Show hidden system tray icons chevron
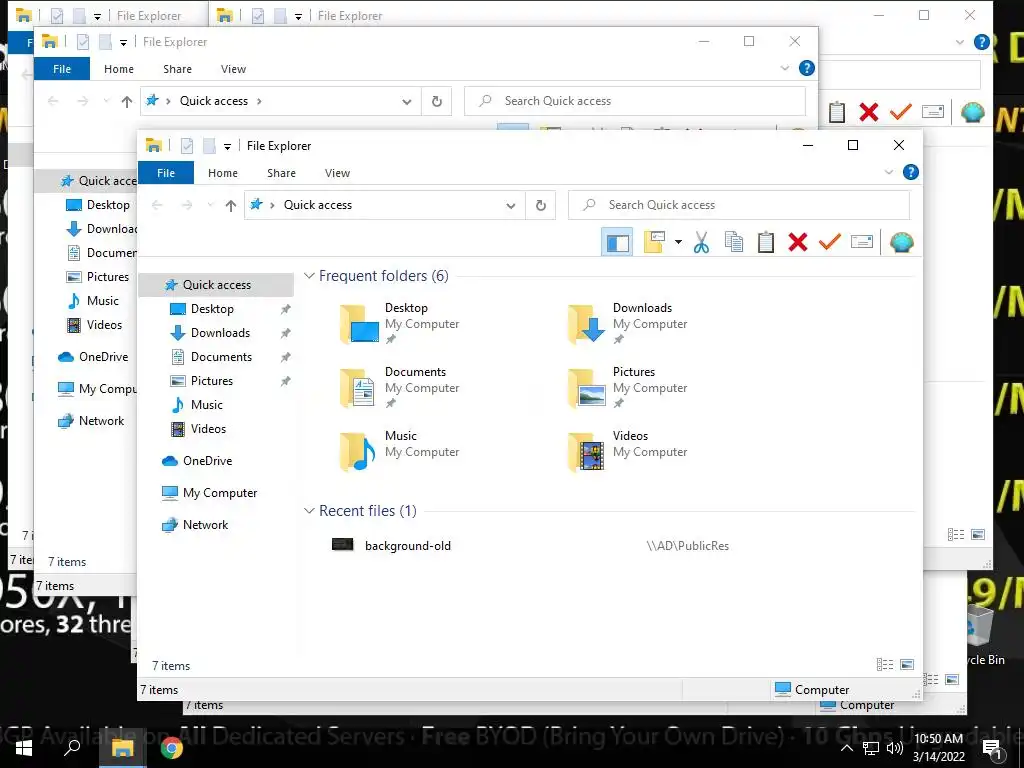 (846, 748)
